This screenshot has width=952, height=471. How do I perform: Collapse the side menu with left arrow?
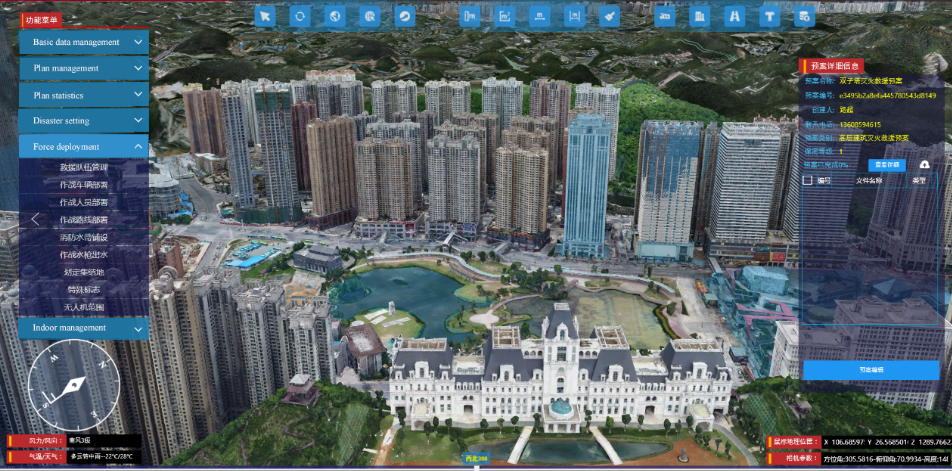(x=35, y=219)
